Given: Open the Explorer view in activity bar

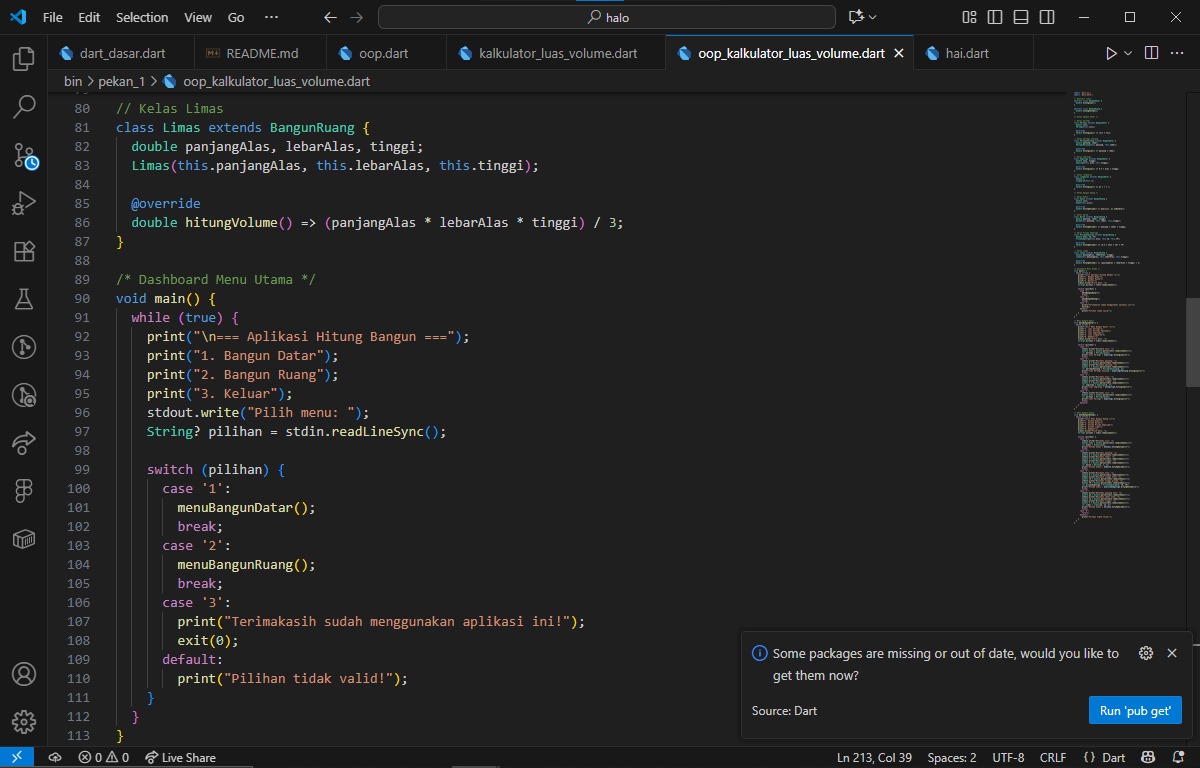Looking at the screenshot, I should click(24, 59).
